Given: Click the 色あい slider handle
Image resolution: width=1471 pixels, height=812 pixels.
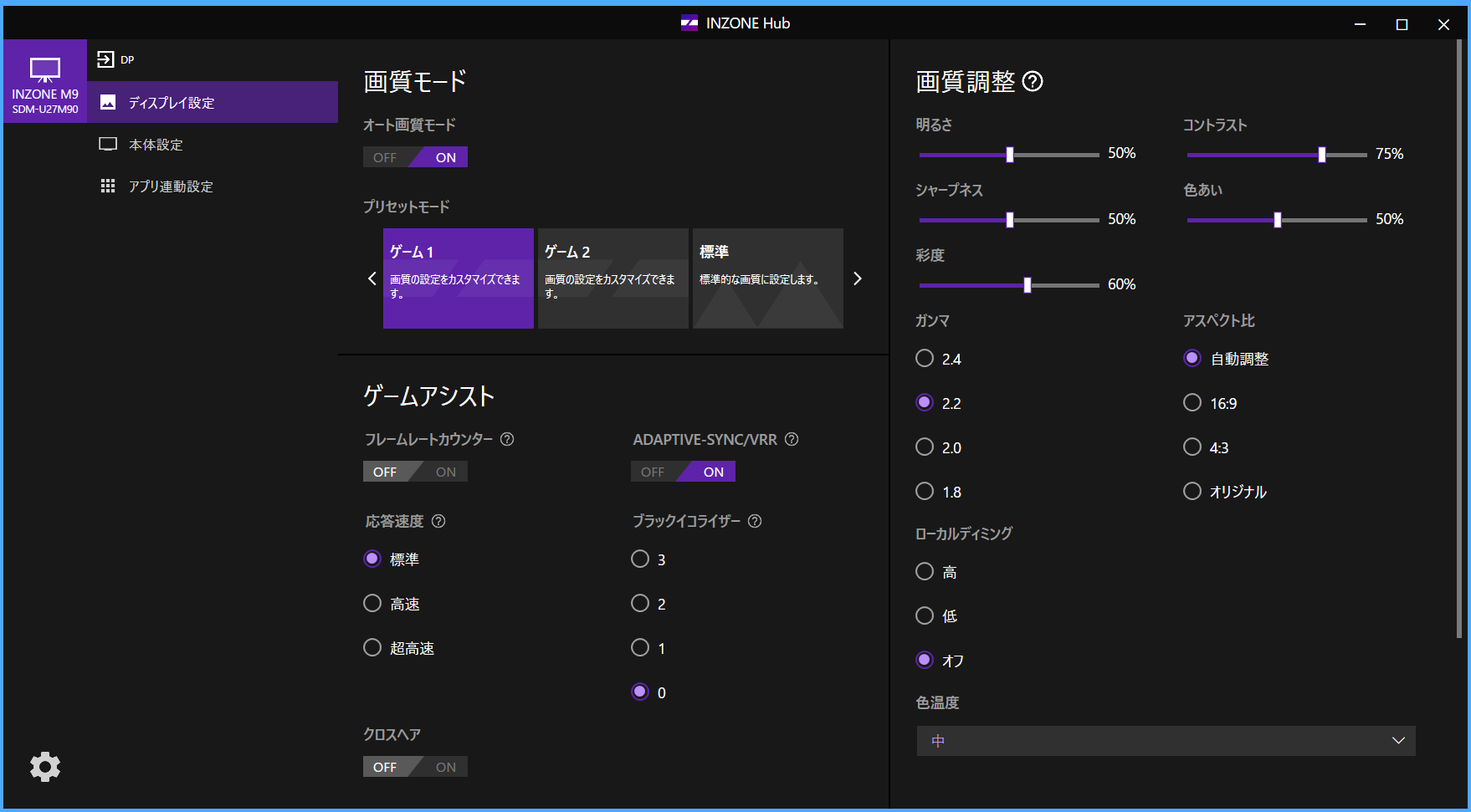Looking at the screenshot, I should 1278,220.
